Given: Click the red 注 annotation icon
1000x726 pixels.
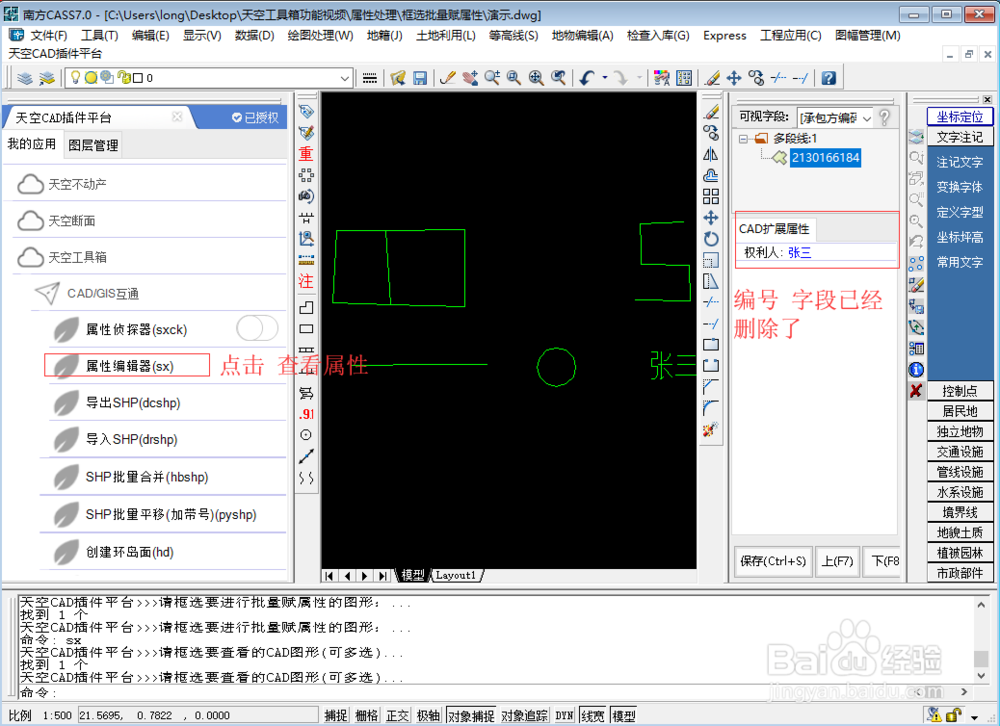Looking at the screenshot, I should click(306, 281).
